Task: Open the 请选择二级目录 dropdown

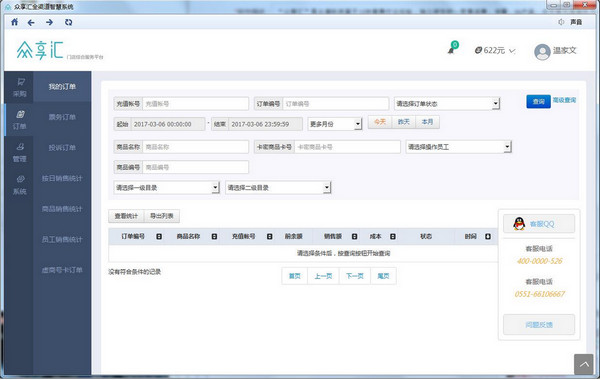Action: click(x=278, y=188)
